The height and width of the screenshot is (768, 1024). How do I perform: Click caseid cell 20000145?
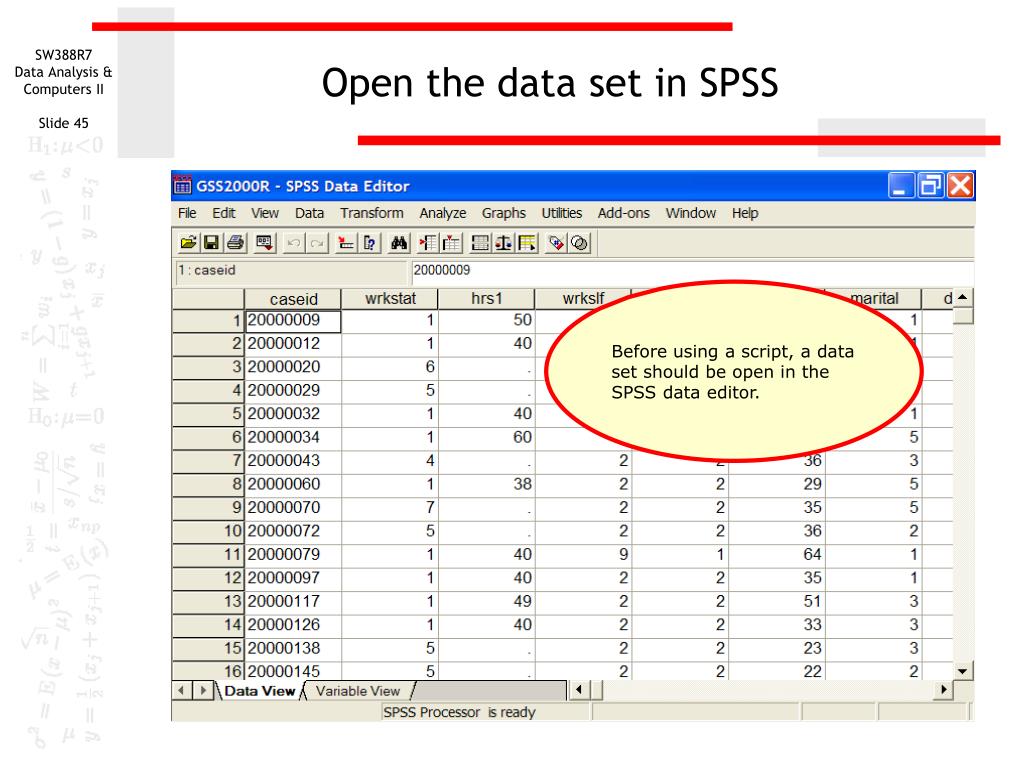click(x=293, y=671)
